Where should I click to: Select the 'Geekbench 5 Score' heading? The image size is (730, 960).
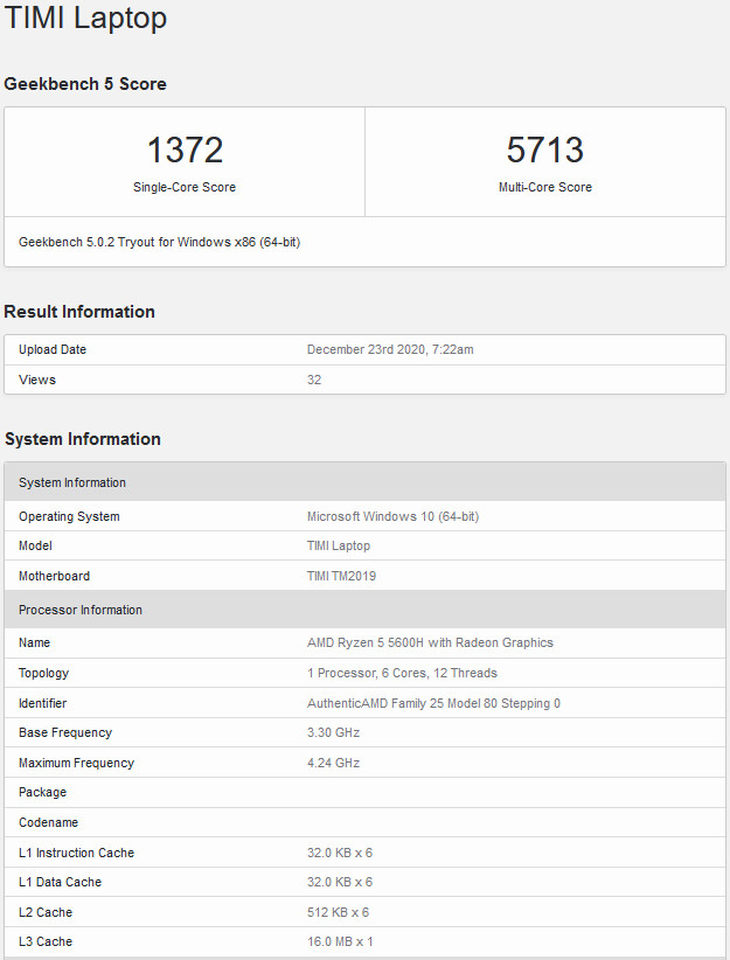[85, 84]
